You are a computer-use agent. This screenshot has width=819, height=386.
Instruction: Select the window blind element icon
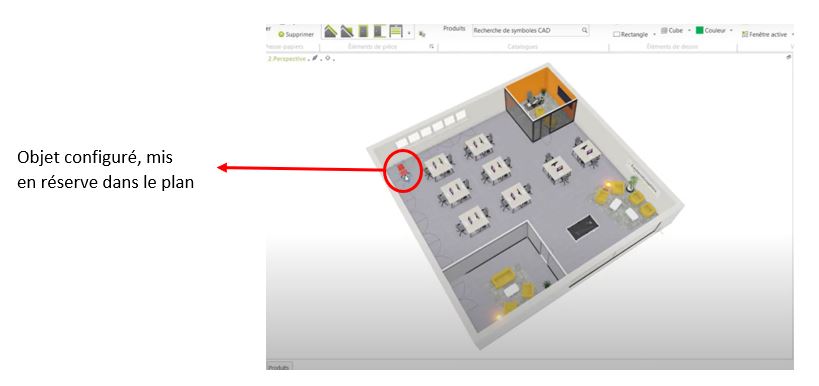(396, 31)
